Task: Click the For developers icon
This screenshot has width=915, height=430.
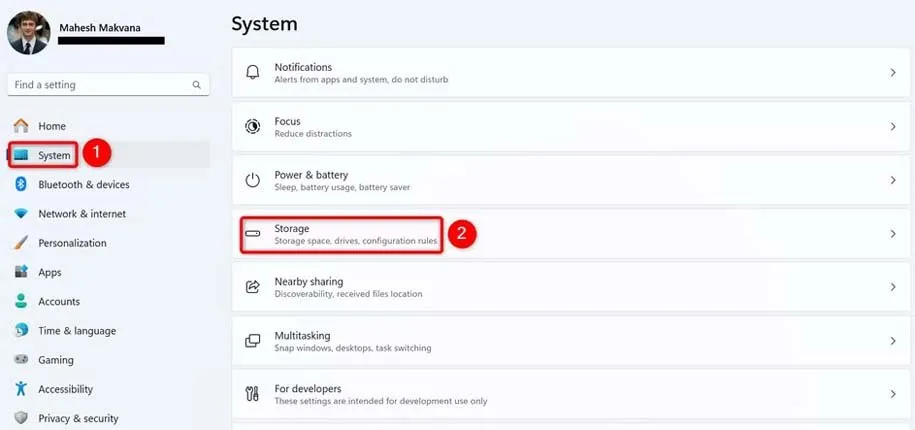Action: tap(253, 395)
